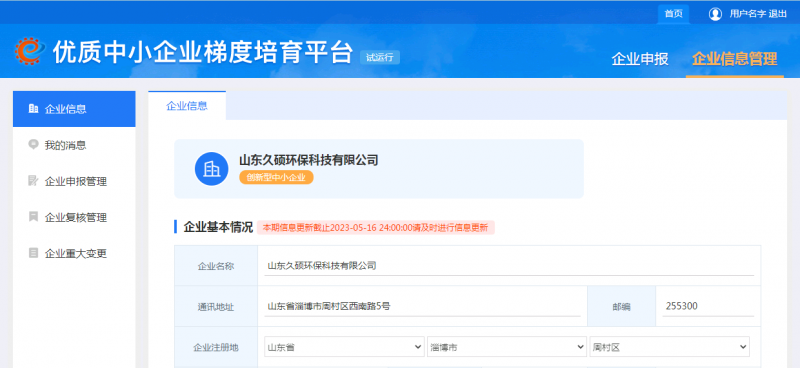Viewport: 800px width, 368px height.
Task: Click the 邮编 field showing 255300
Action: point(708,306)
